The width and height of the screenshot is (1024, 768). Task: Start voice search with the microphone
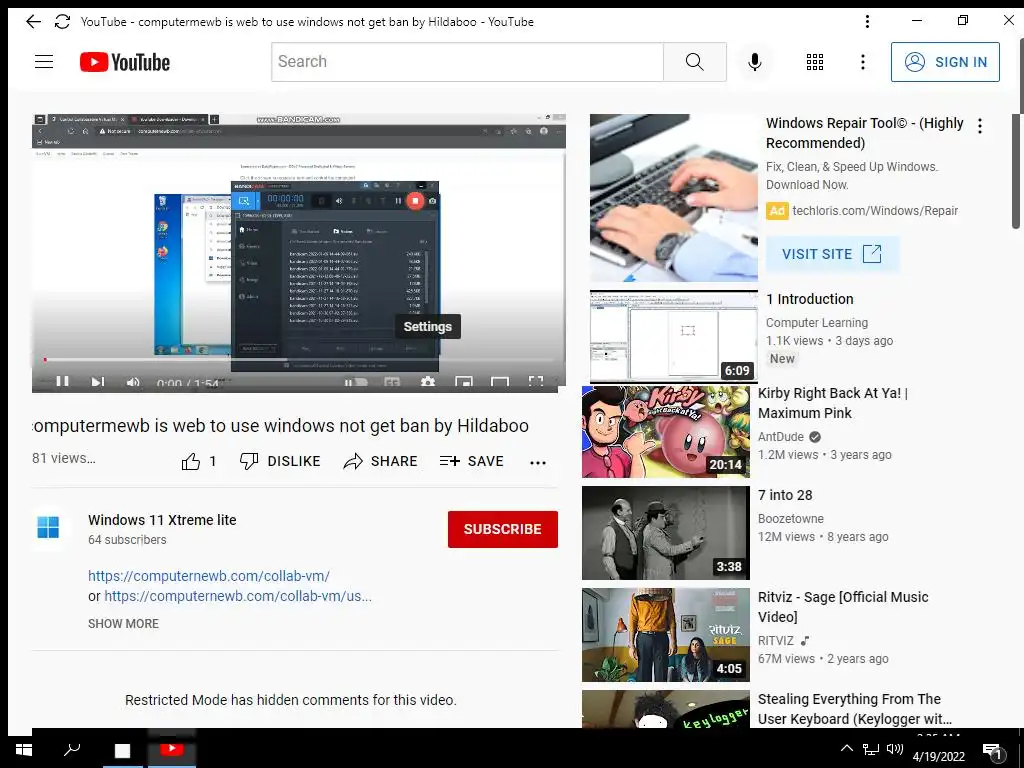point(754,62)
